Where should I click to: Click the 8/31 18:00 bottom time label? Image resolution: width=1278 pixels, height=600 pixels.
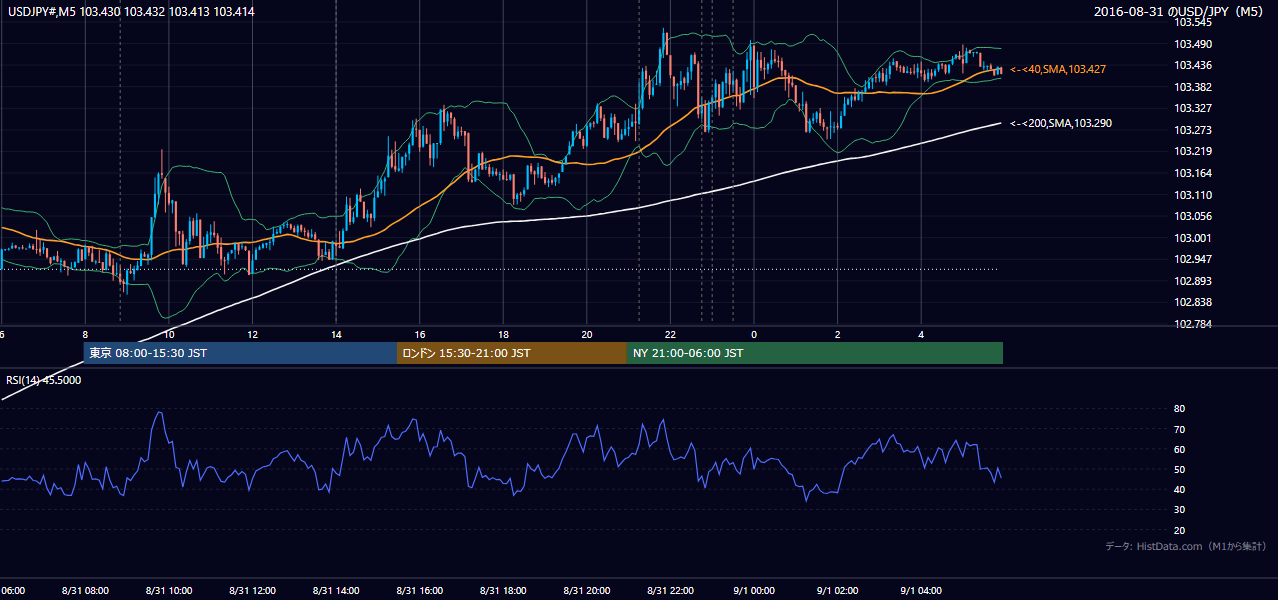503,590
